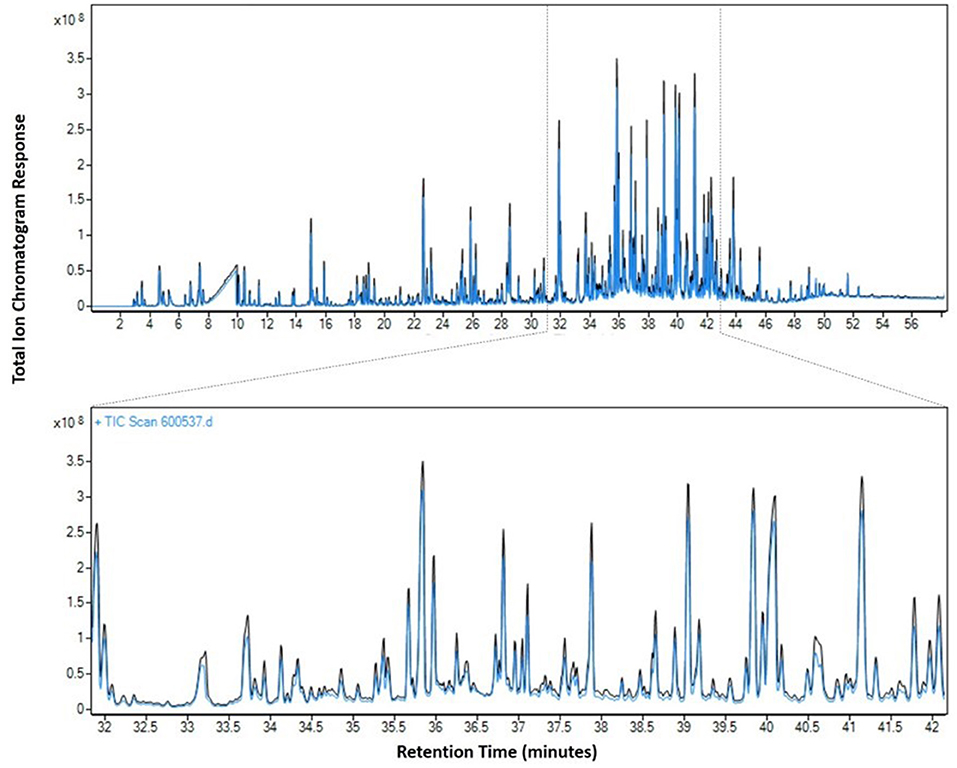Click the 32.5 tick label on lower x-axis
The width and height of the screenshot is (957, 768).
[x=146, y=727]
